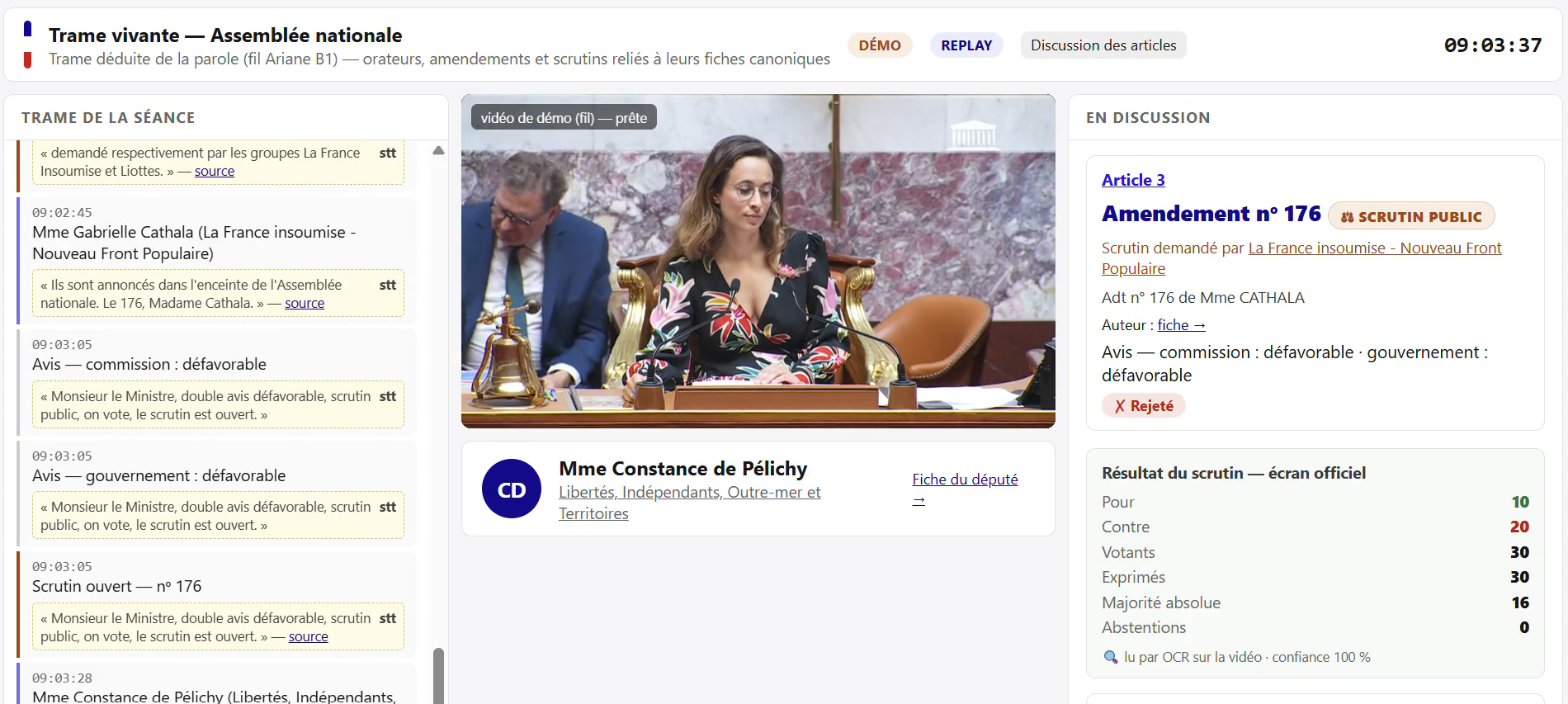Click the SCRUTIN PUBLIC badge

pos(1411,216)
